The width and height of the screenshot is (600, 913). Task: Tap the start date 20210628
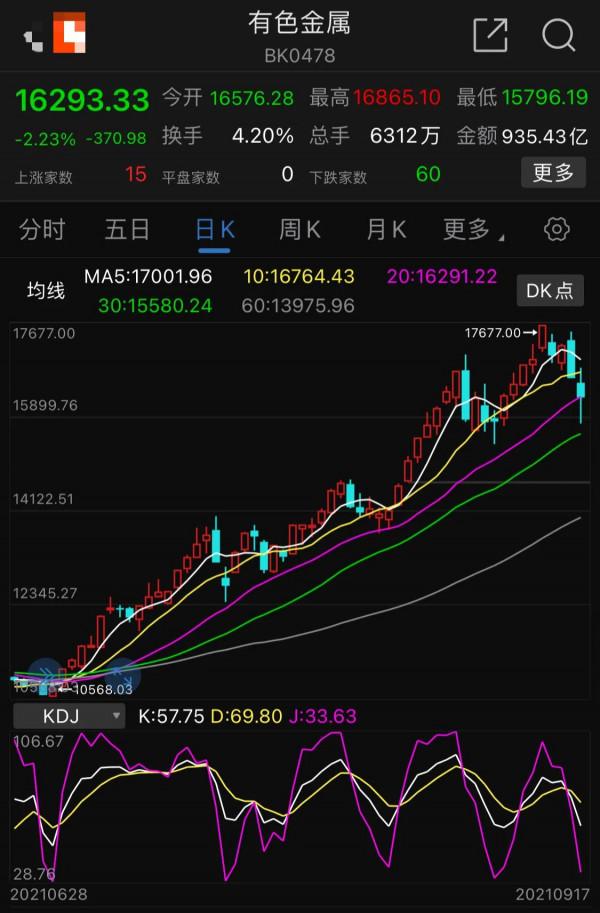click(x=49, y=894)
